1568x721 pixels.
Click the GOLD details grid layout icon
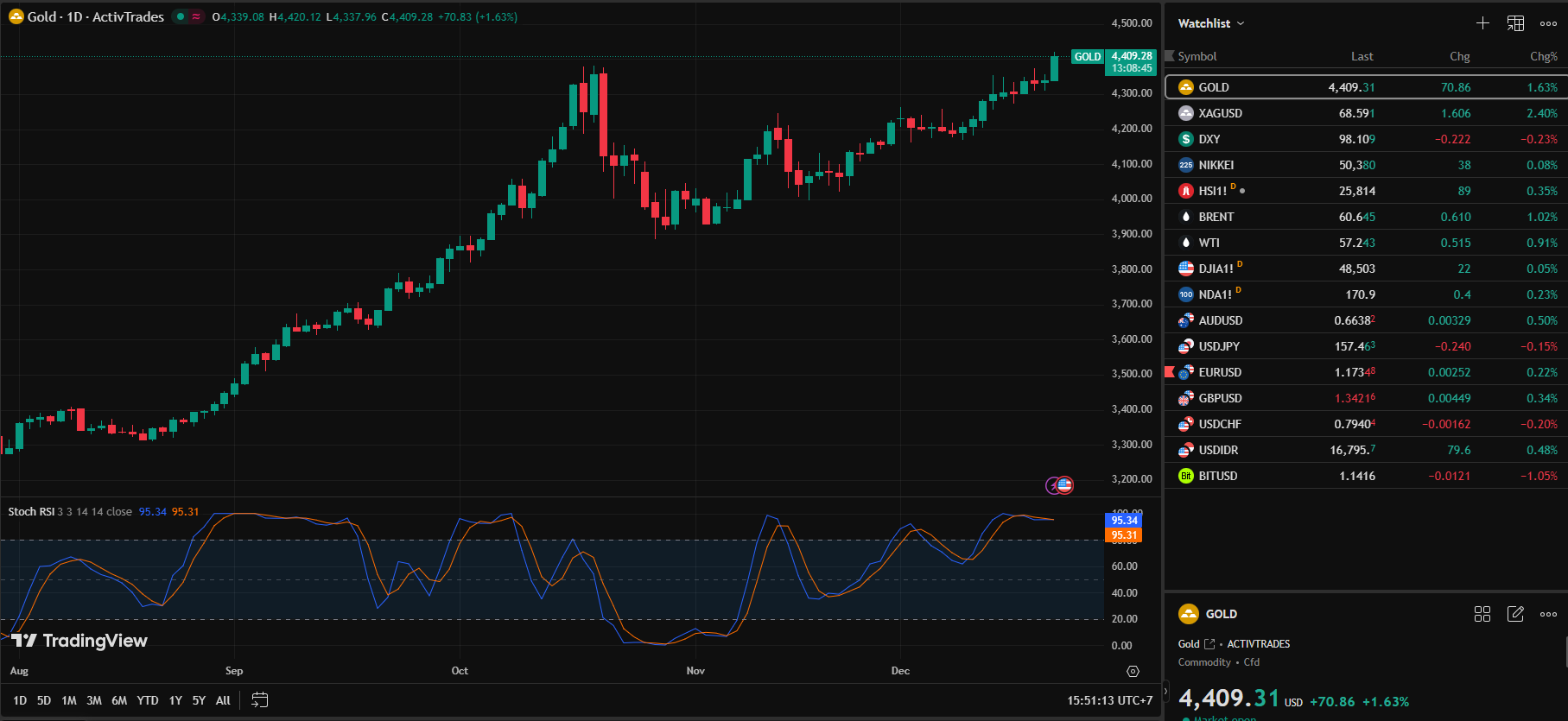click(x=1482, y=614)
